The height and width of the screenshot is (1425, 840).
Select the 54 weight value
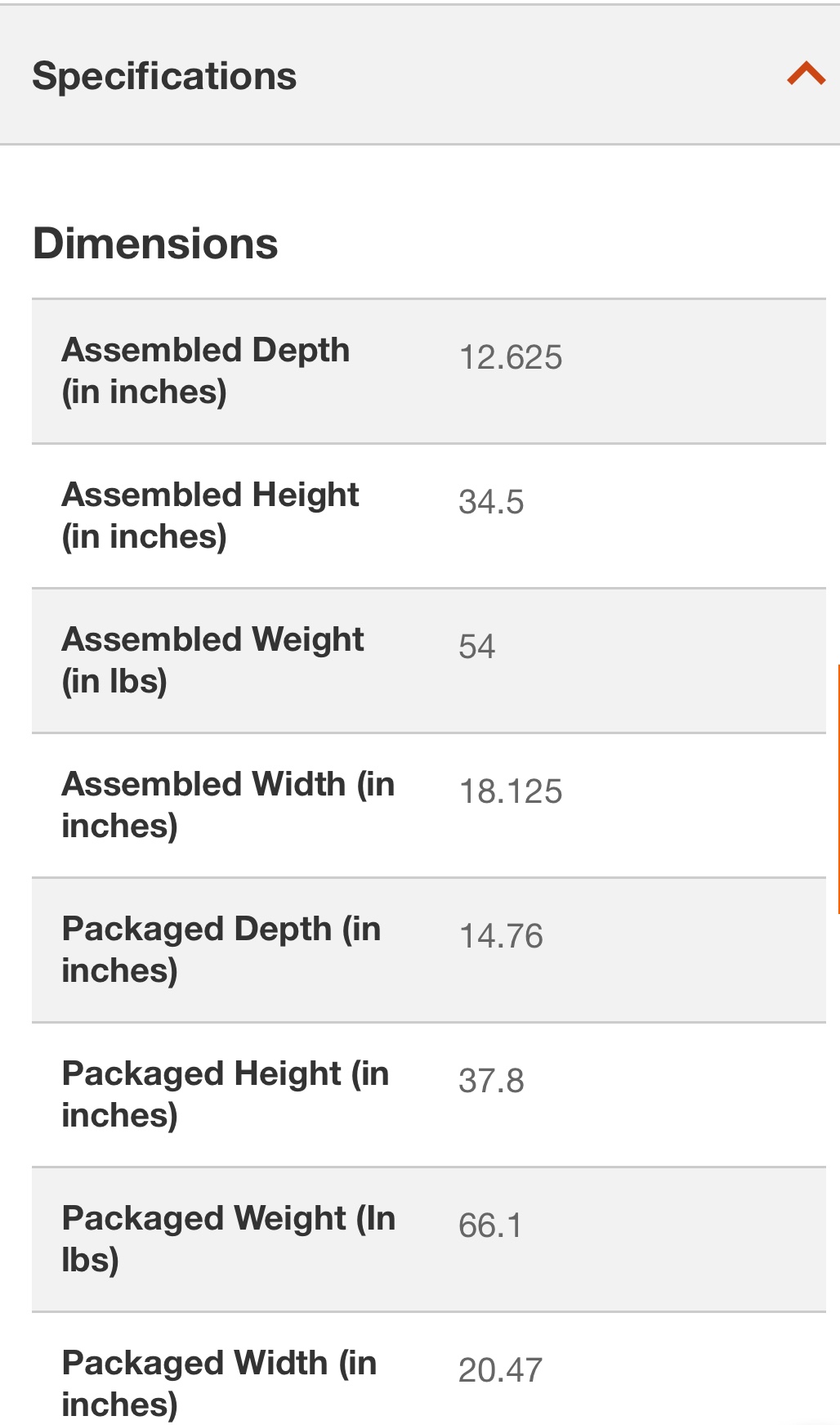(x=476, y=647)
